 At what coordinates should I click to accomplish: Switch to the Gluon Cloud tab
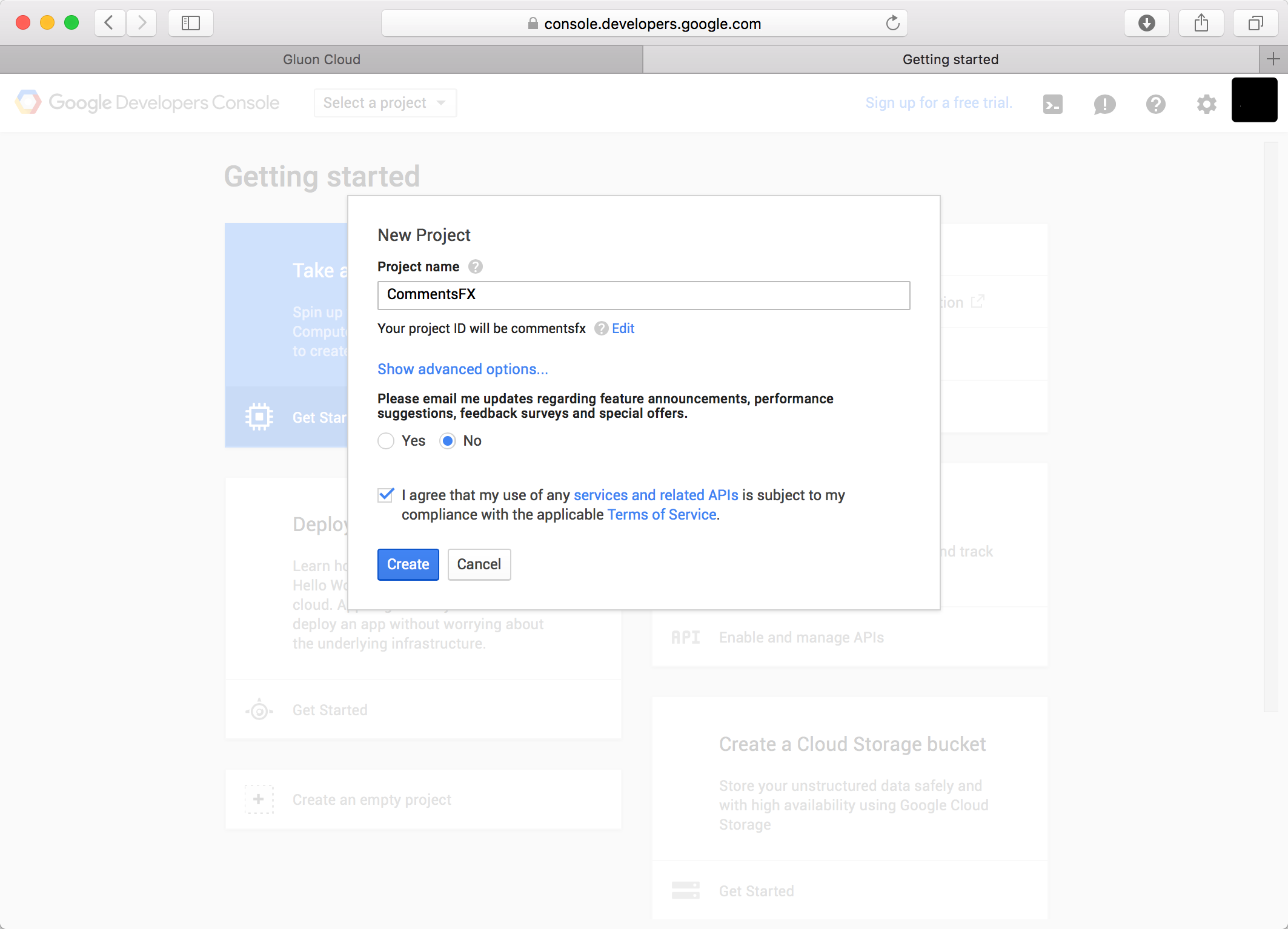pyautogui.click(x=321, y=59)
